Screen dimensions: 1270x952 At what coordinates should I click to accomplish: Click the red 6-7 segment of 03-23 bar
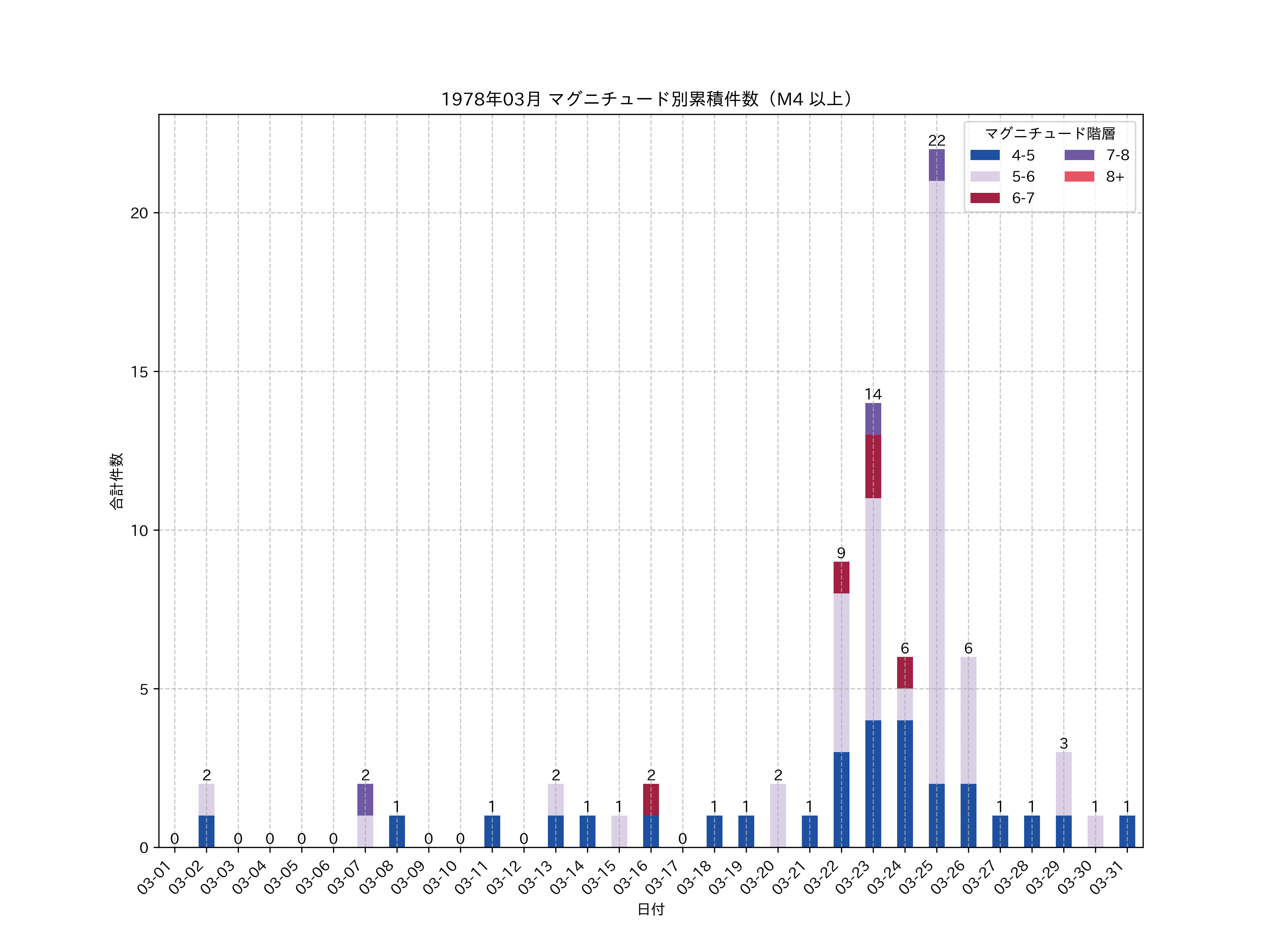coord(873,466)
